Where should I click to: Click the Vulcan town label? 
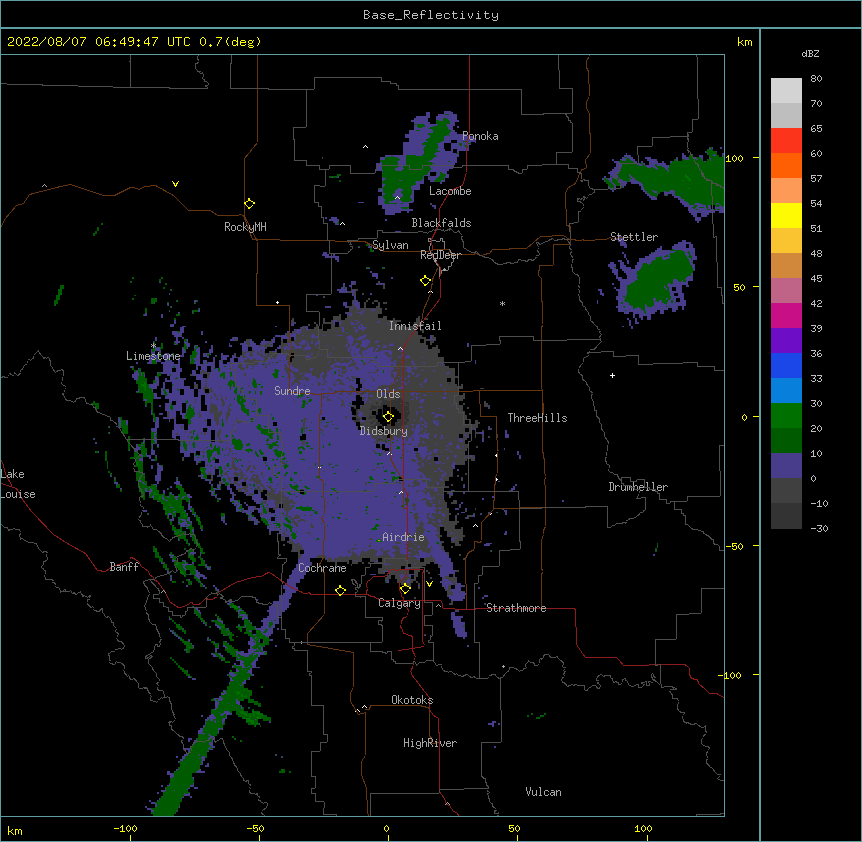543,792
